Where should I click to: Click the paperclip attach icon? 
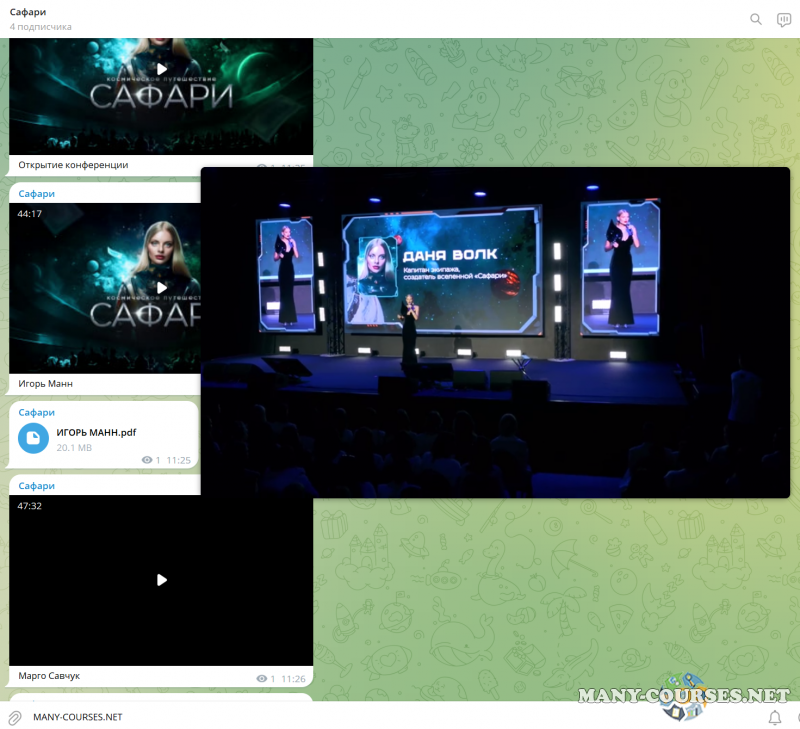[x=15, y=717]
